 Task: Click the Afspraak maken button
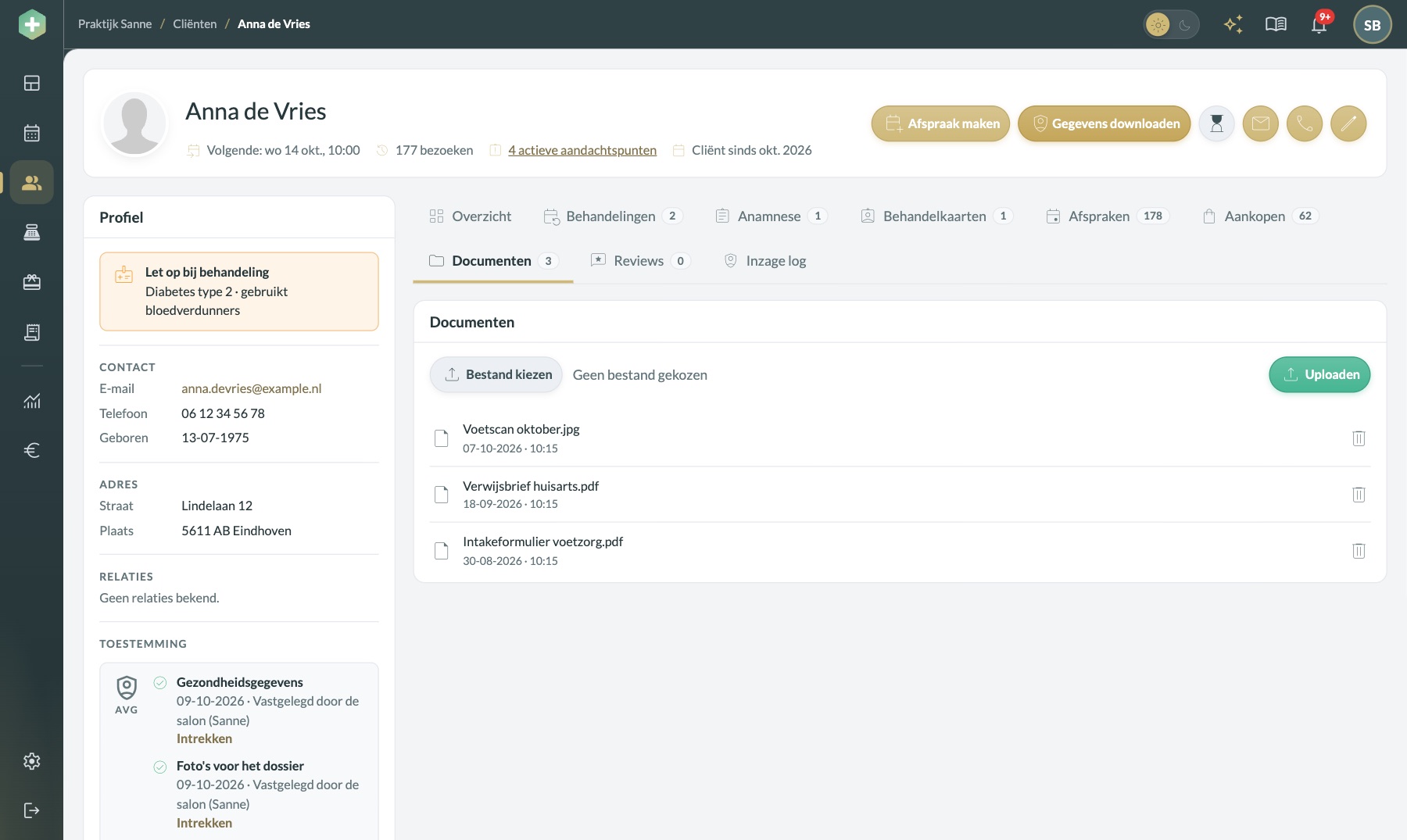click(941, 123)
